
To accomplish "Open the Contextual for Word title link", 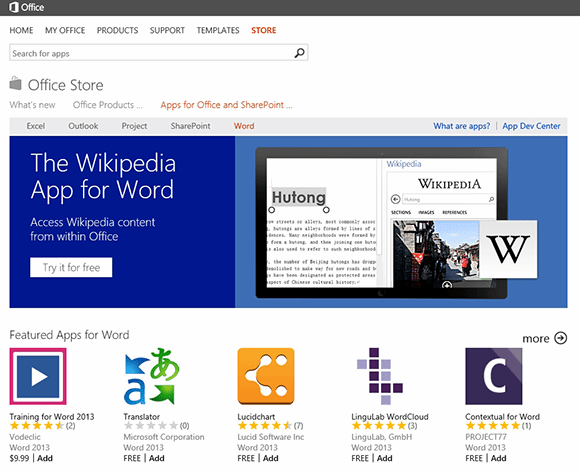I will point(502,416).
